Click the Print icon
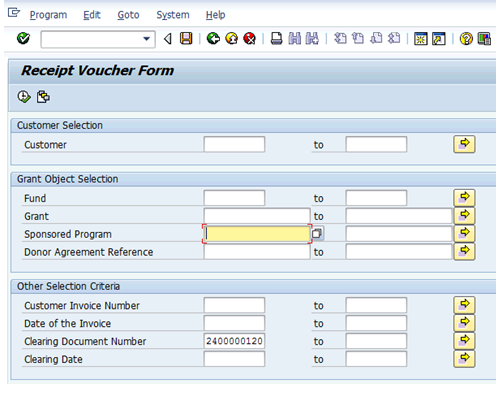The image size is (496, 398). (276, 39)
